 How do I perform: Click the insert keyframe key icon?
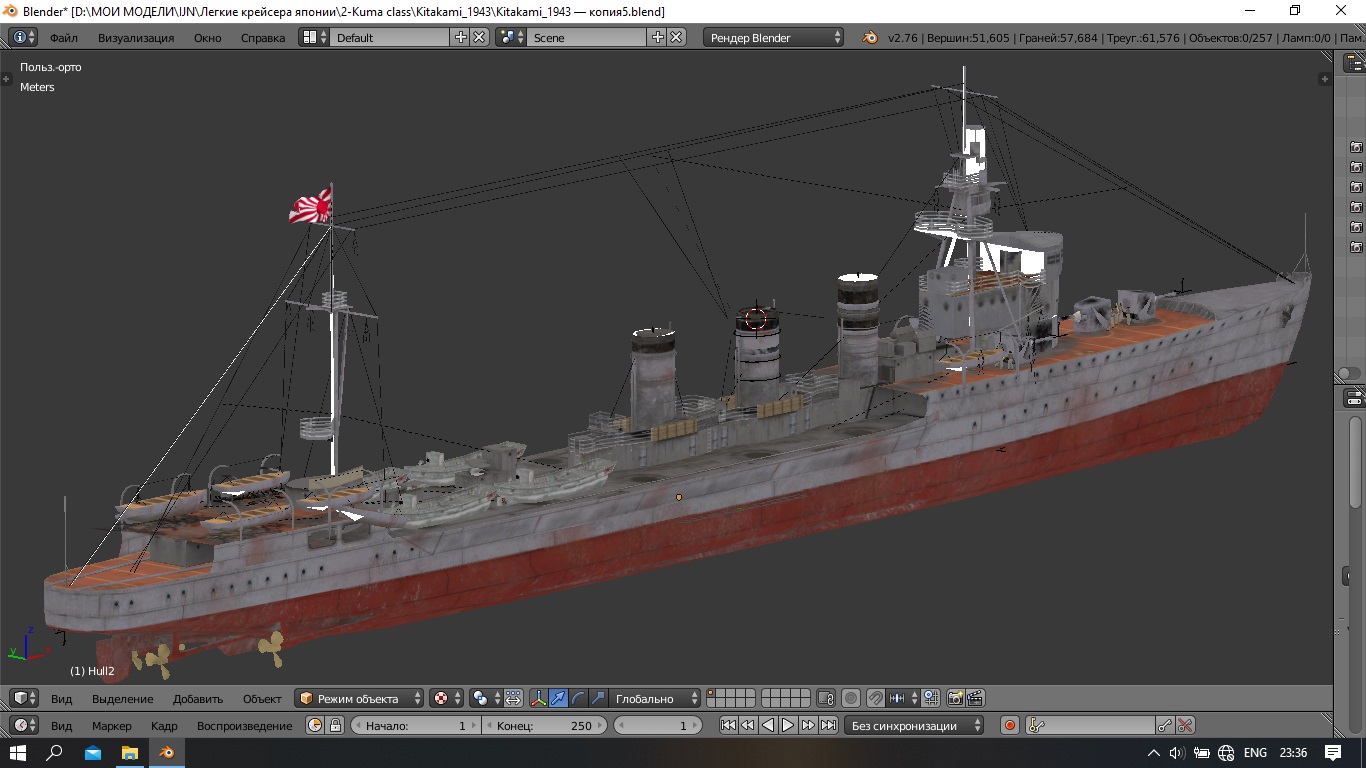tap(1165, 725)
